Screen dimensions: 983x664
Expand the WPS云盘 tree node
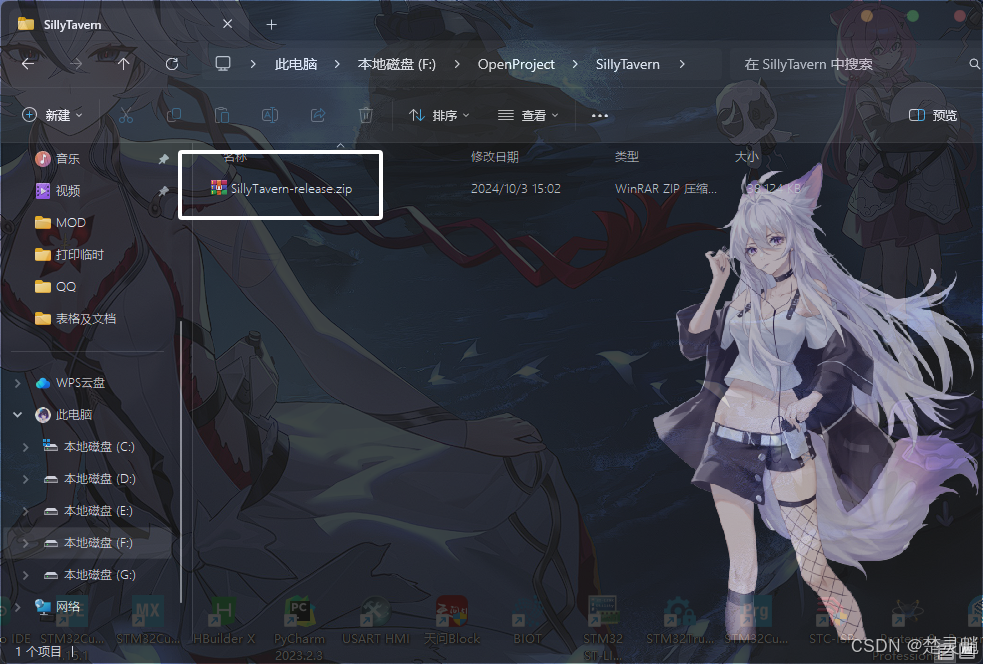18,382
